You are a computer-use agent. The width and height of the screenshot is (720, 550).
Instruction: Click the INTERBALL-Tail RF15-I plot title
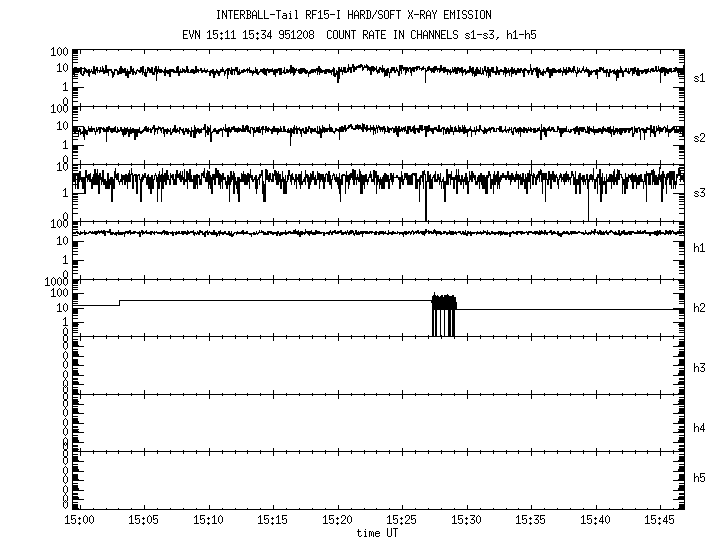tap(353, 15)
